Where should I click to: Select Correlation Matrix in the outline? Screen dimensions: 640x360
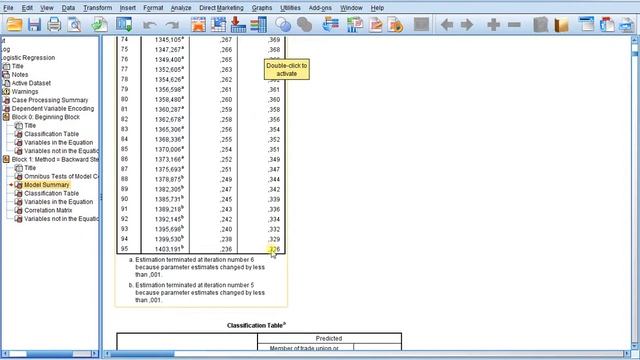point(48,211)
